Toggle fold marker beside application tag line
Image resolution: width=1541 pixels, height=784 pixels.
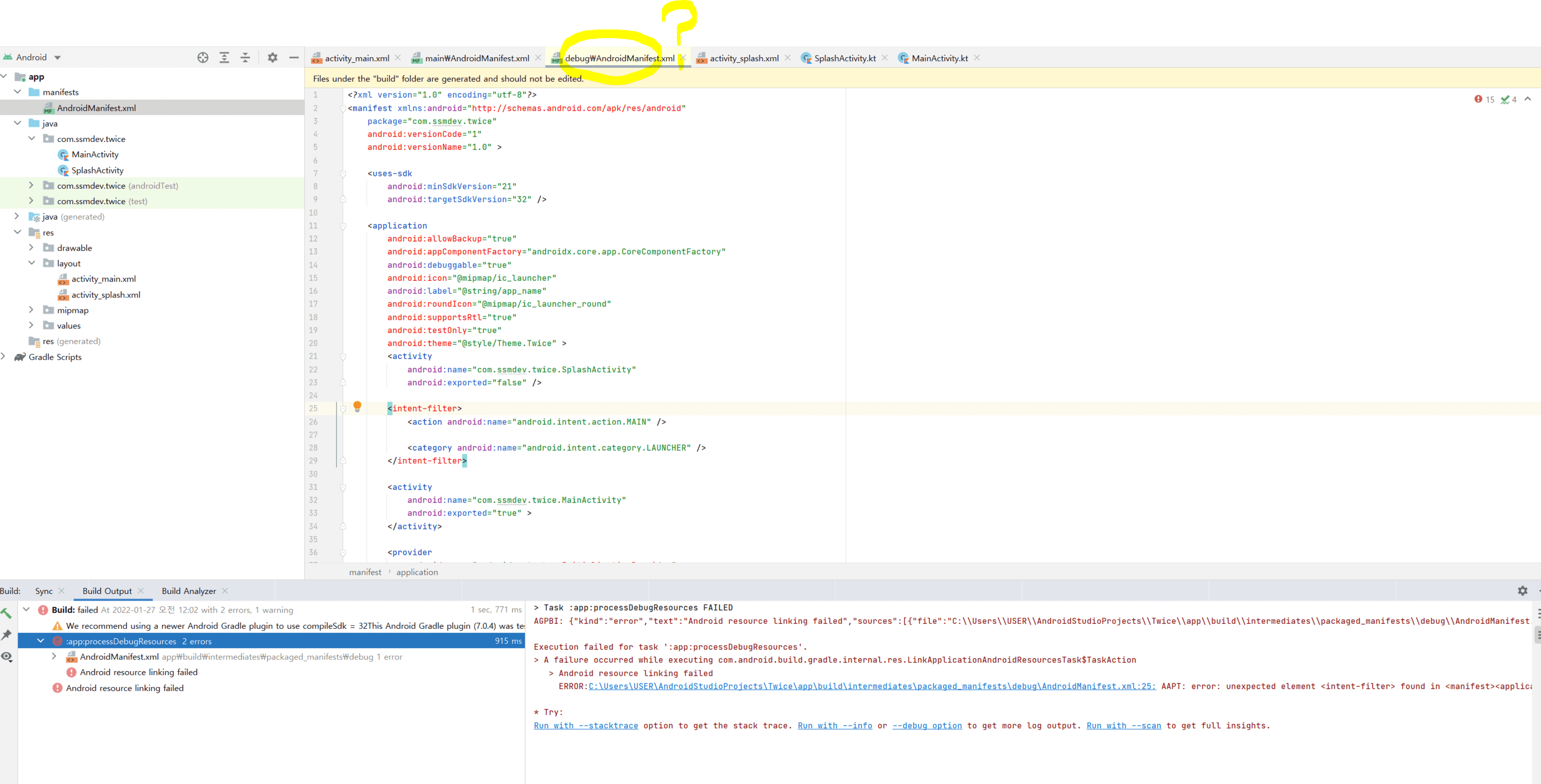[x=343, y=226]
